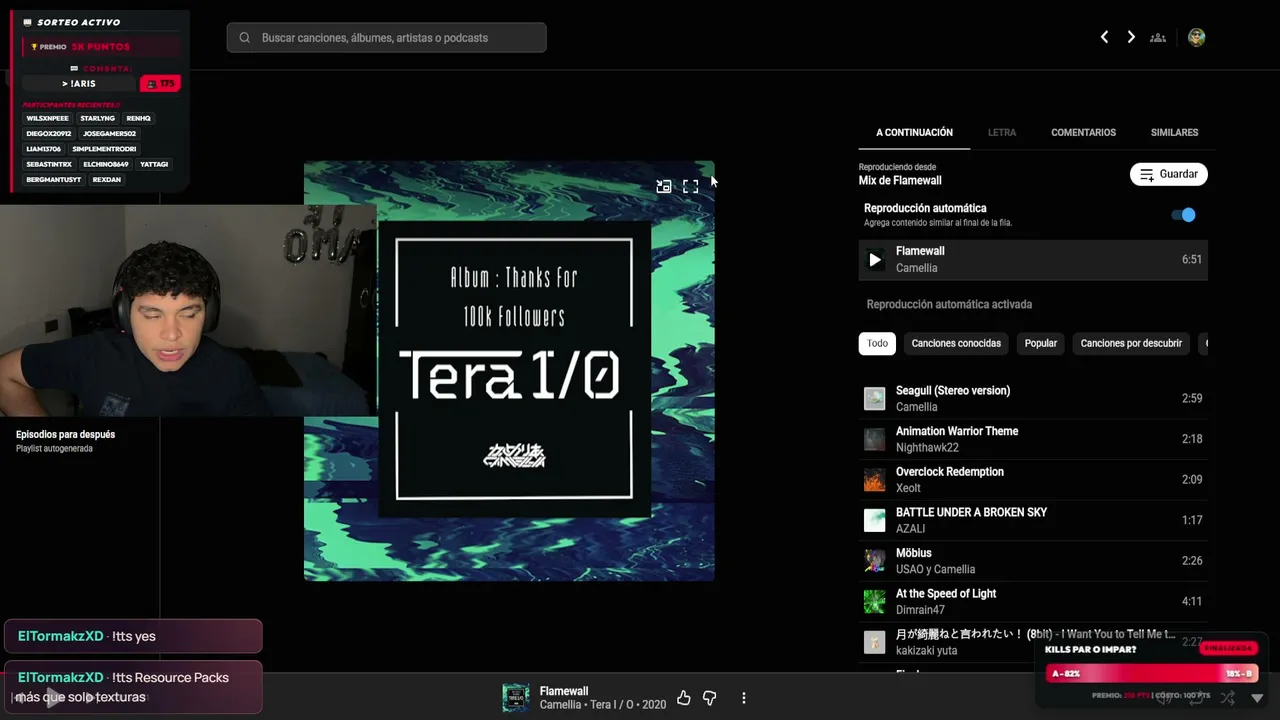The height and width of the screenshot is (720, 1280).
Task: Click the Overclock Redemption cover thumbnail
Action: [x=875, y=480]
